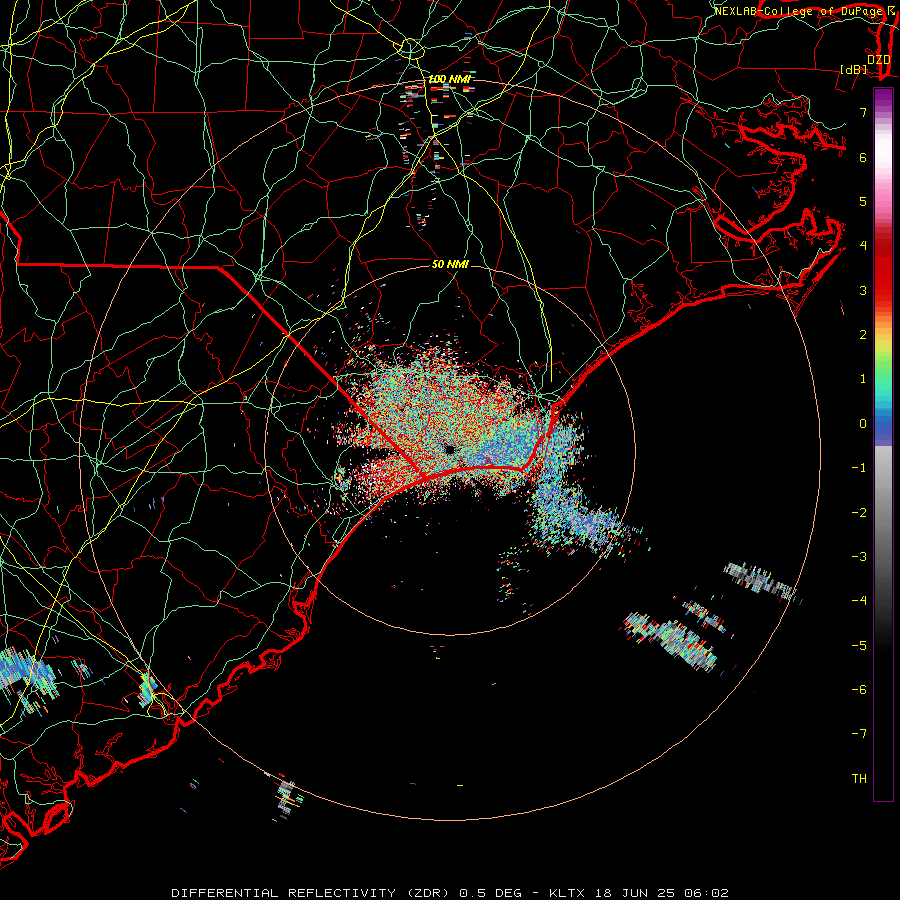Click the "KLTX" station identifier in the caption

pyautogui.click(x=567, y=893)
